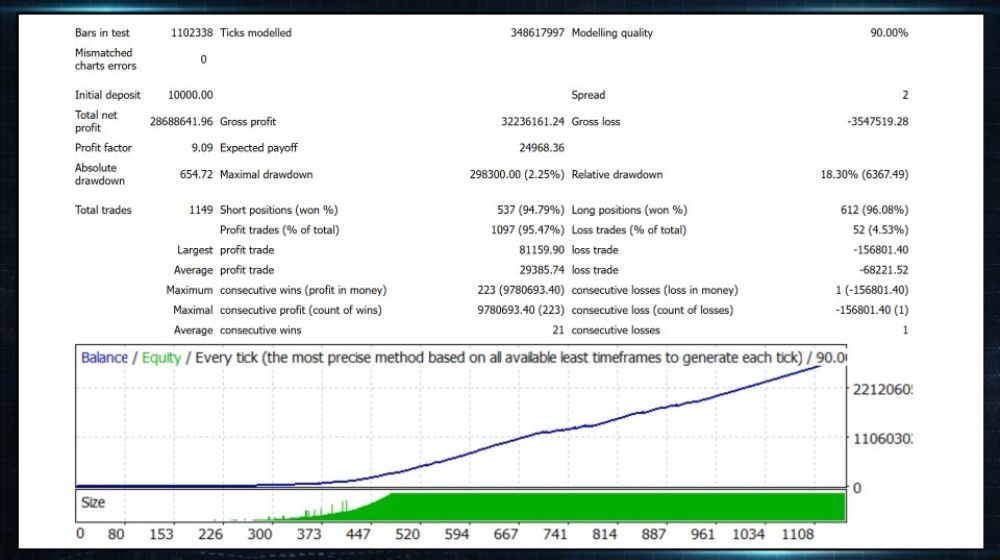Click the consecutive wins value 223 (9780693.40)
Screen dimensions: 1000x560
pyautogui.click(x=520, y=290)
